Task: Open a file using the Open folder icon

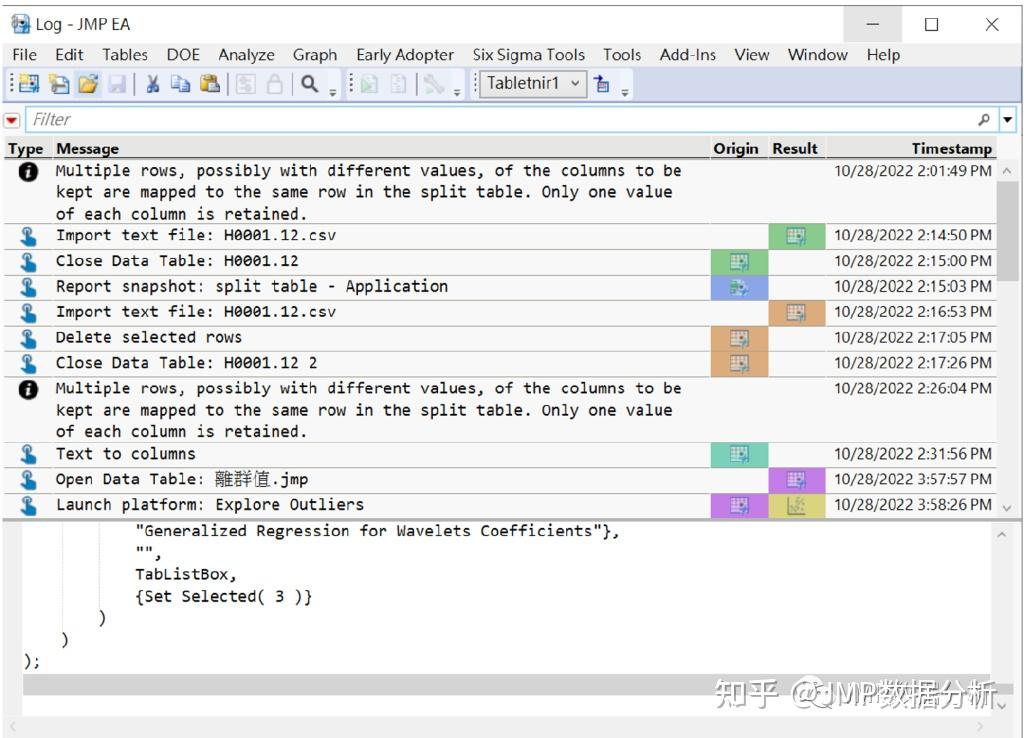Action: [x=87, y=84]
